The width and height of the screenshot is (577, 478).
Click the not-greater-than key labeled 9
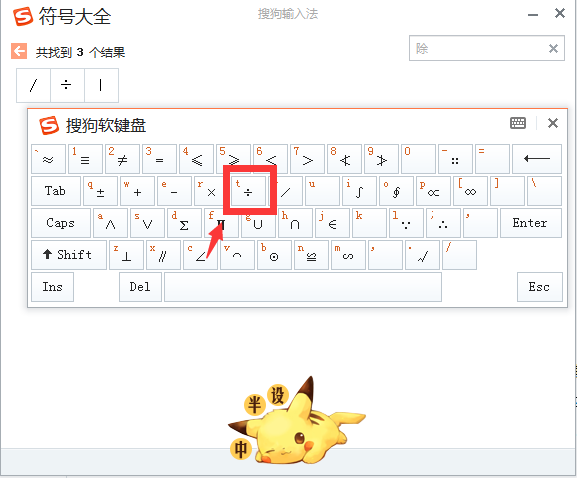381,159
